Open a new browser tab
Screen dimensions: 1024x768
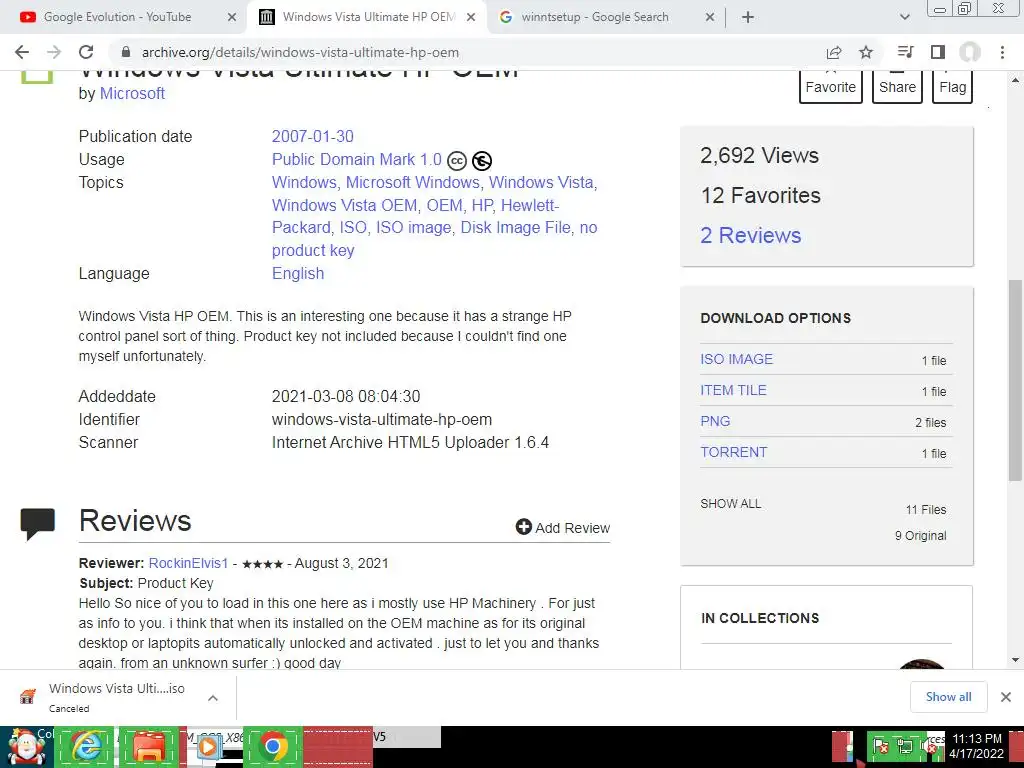[x=748, y=18]
